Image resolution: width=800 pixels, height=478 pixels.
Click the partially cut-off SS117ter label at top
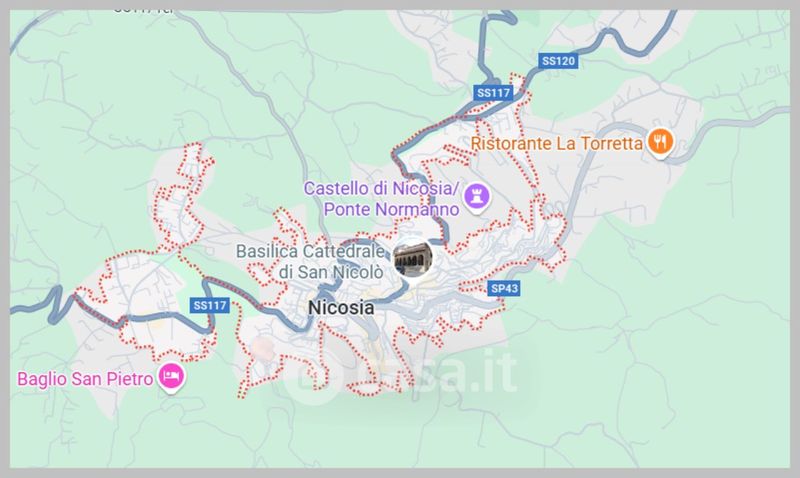coord(143,10)
